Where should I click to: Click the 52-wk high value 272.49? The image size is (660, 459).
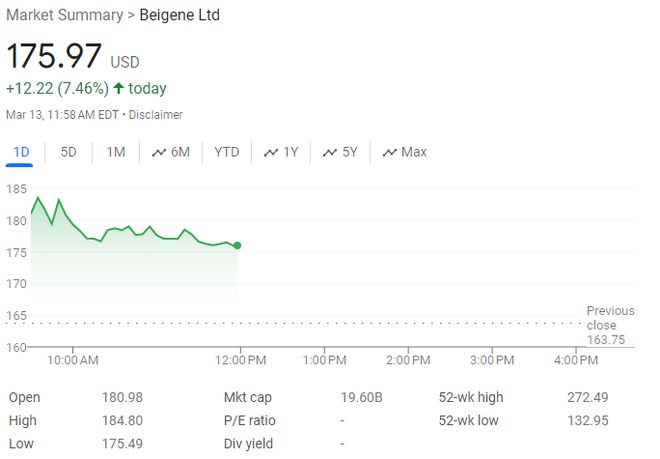point(588,397)
